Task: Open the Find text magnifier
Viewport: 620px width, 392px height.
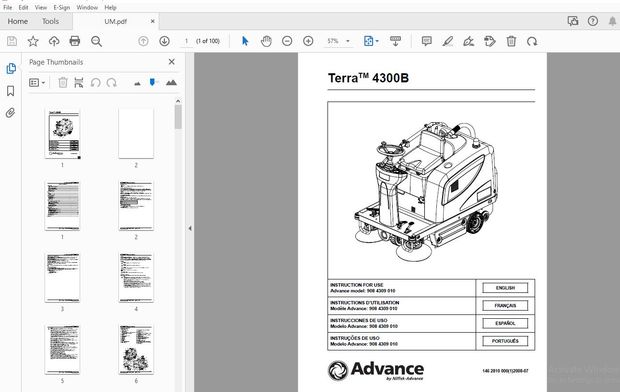Action: pos(96,41)
